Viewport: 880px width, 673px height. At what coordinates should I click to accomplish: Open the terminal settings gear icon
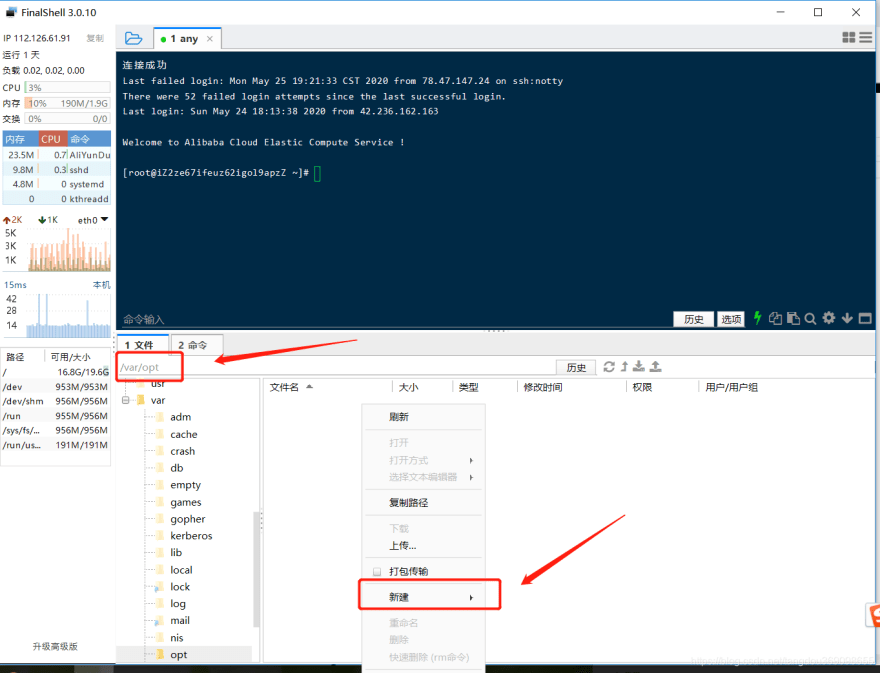(x=828, y=318)
